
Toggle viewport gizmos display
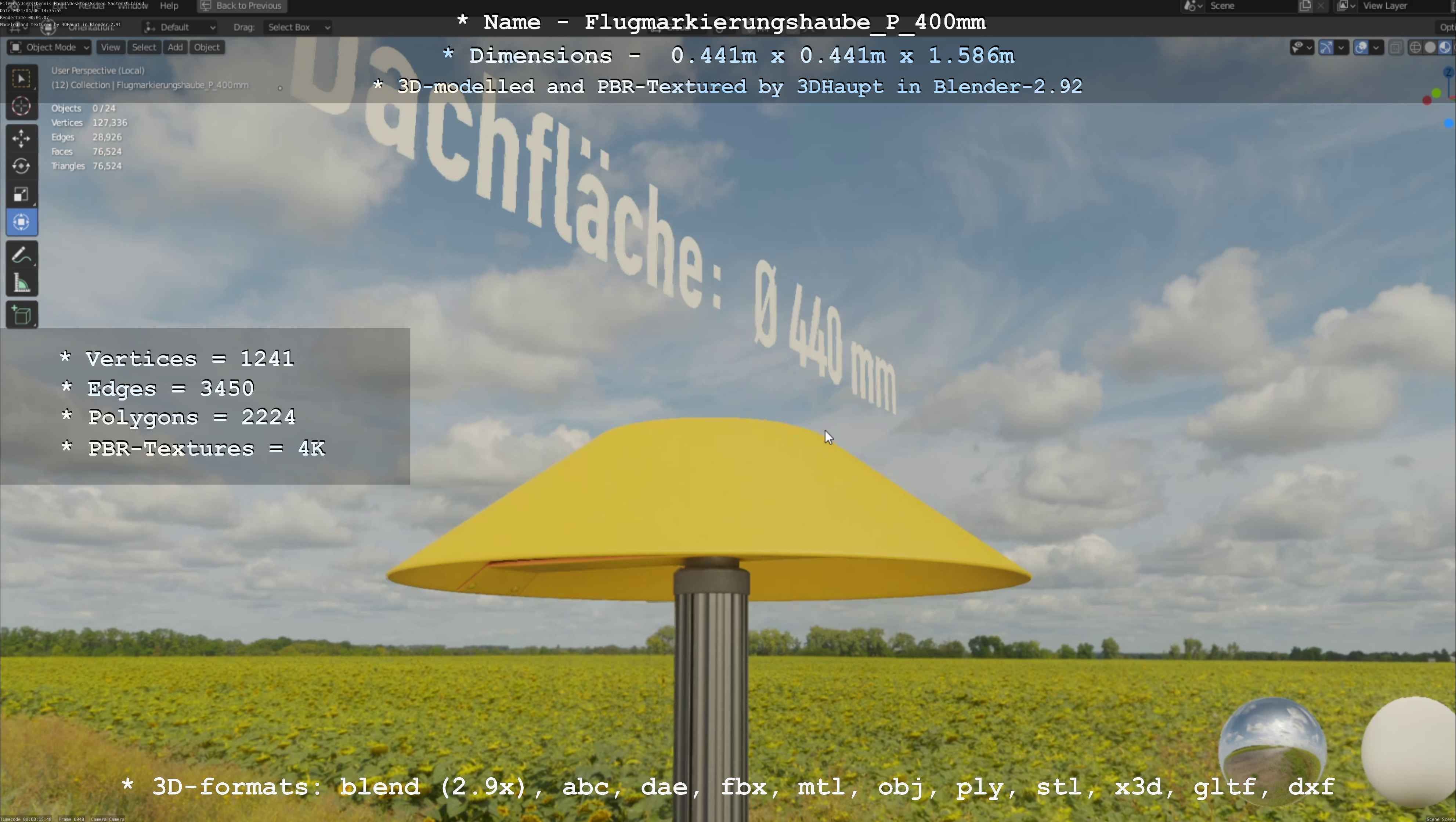(x=1326, y=47)
